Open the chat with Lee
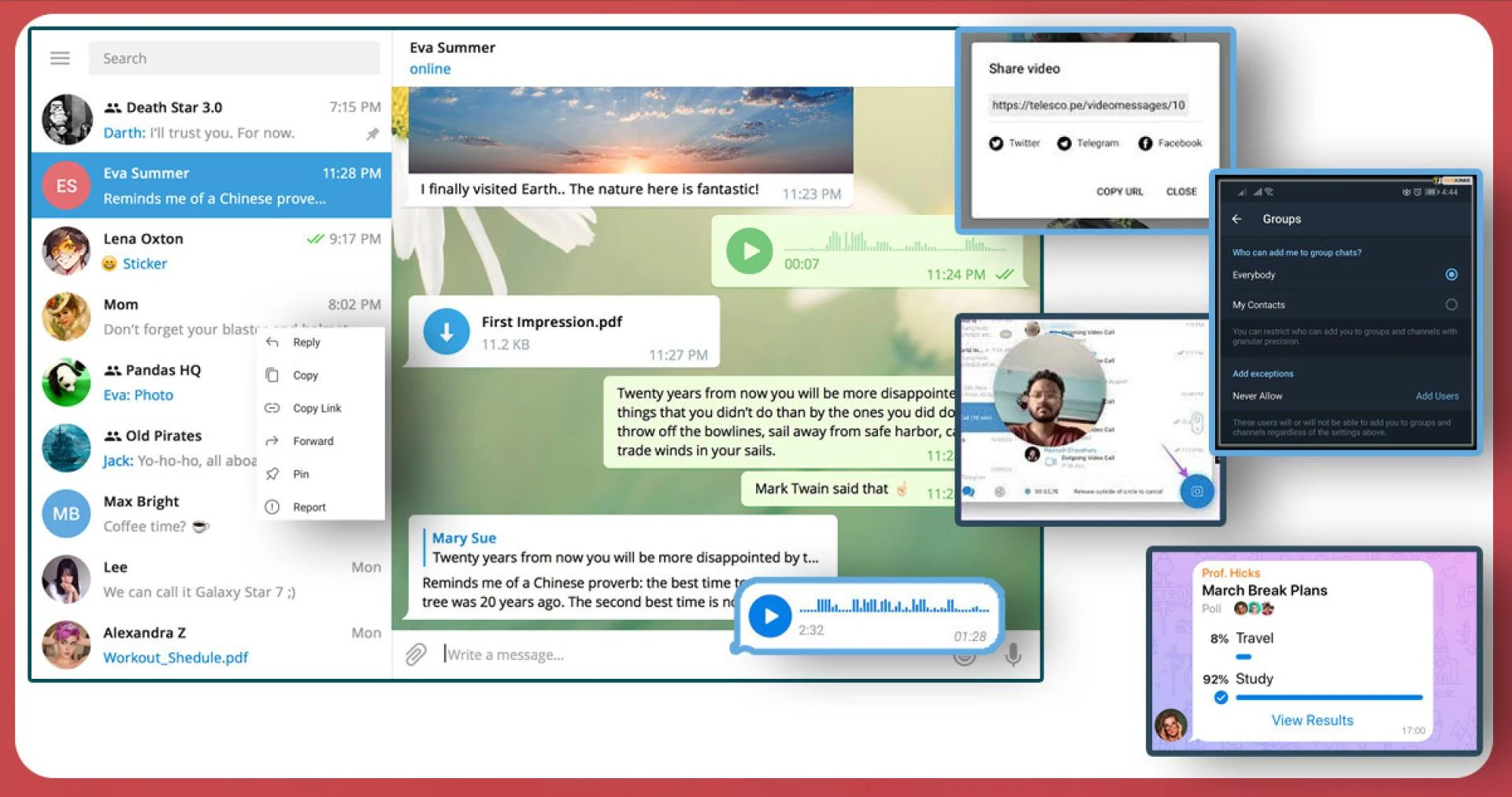The image size is (1512, 797). (x=211, y=580)
